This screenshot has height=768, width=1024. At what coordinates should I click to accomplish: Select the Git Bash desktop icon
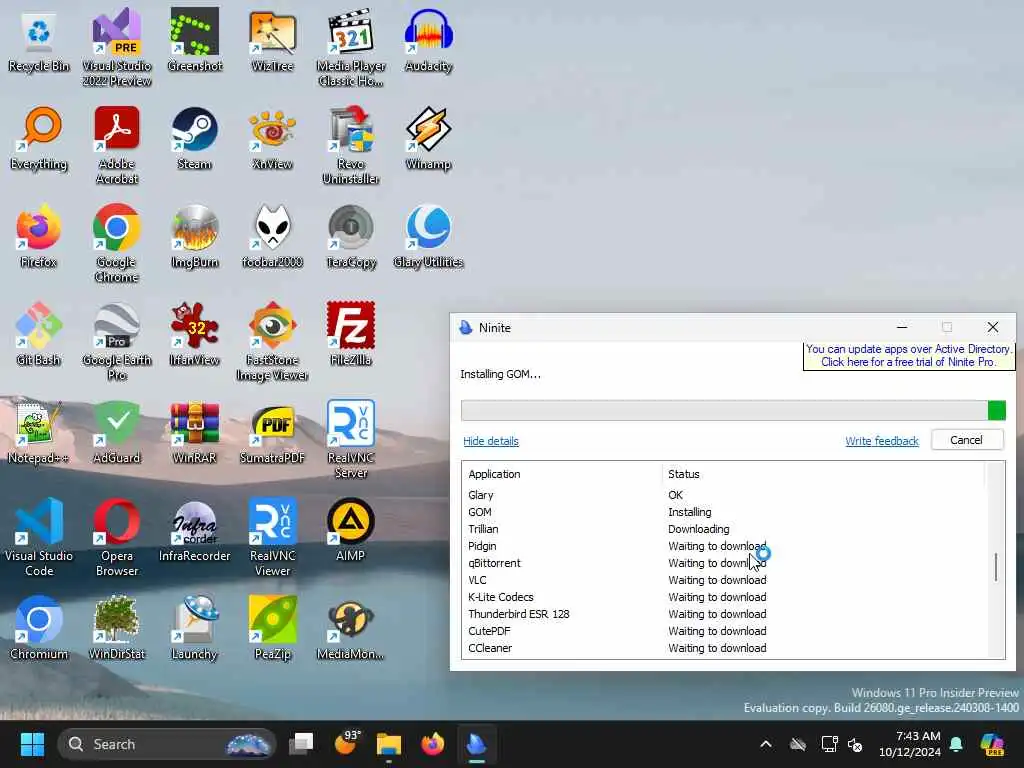coord(39,335)
